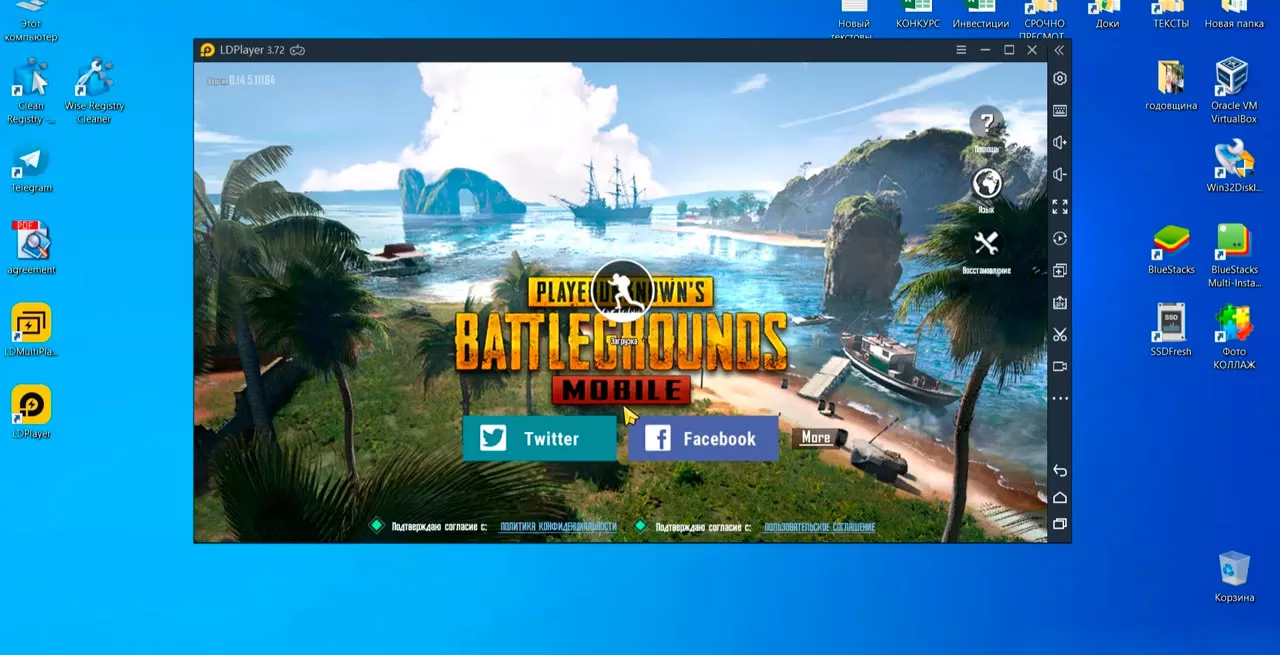
Task: Select the Clean Registry desktop shortcut
Action: pos(31,90)
